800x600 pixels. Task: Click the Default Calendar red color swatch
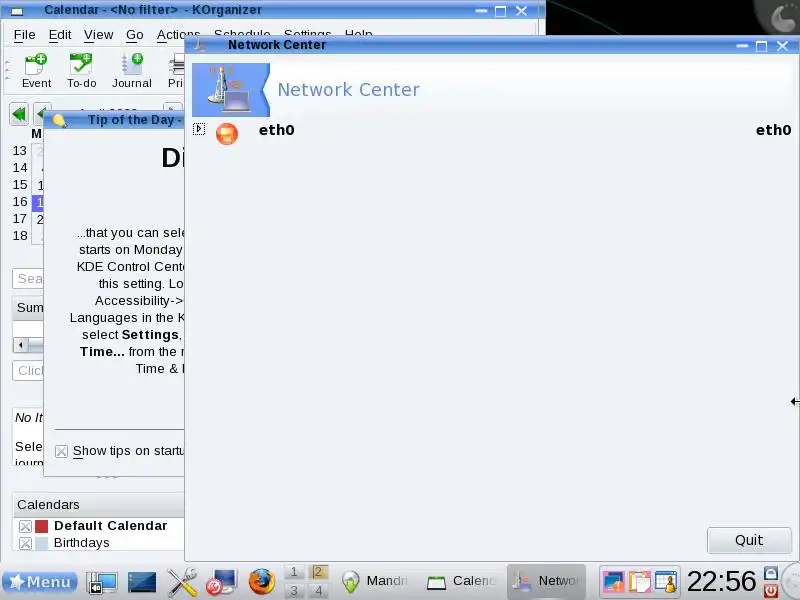pyautogui.click(x=41, y=526)
